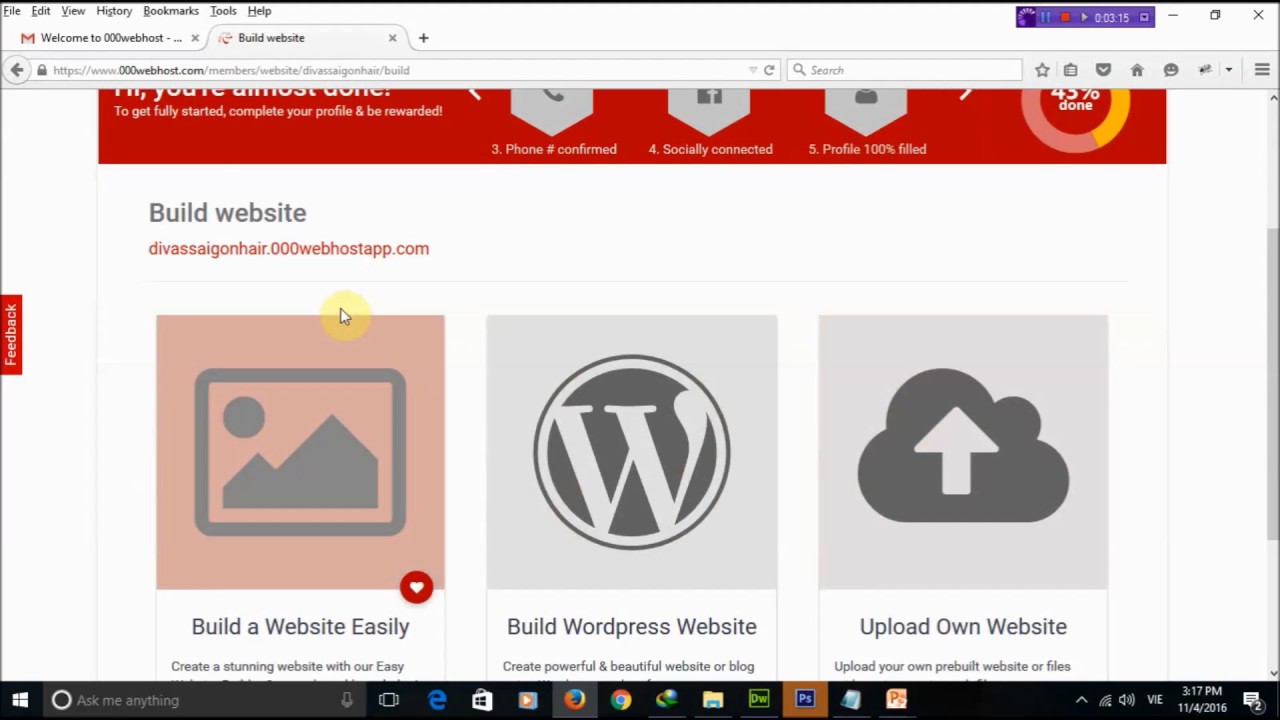Show hidden system tray icons
Image resolution: width=1280 pixels, height=720 pixels.
pos(1081,700)
